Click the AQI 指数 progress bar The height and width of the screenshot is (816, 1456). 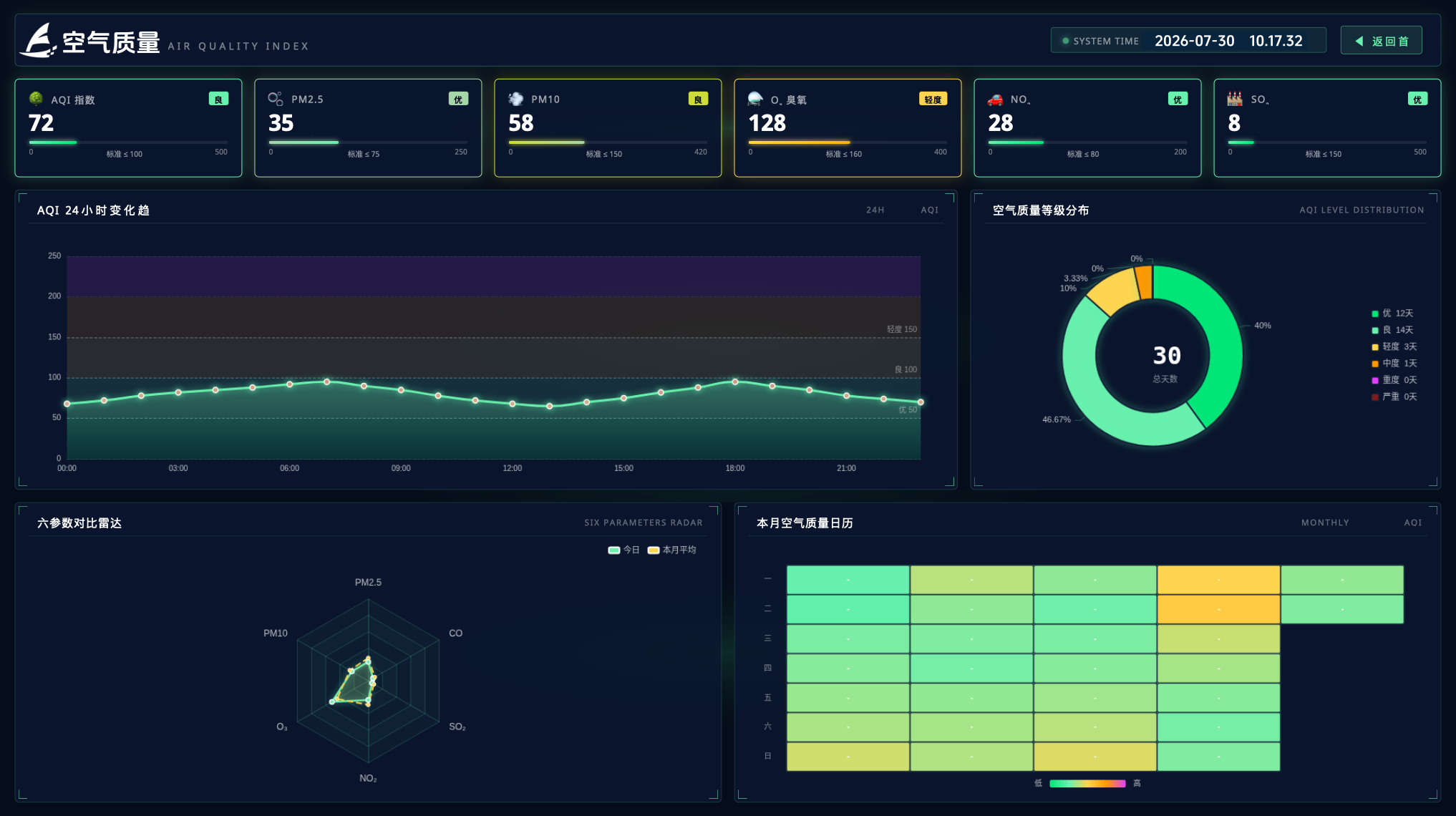tap(128, 142)
